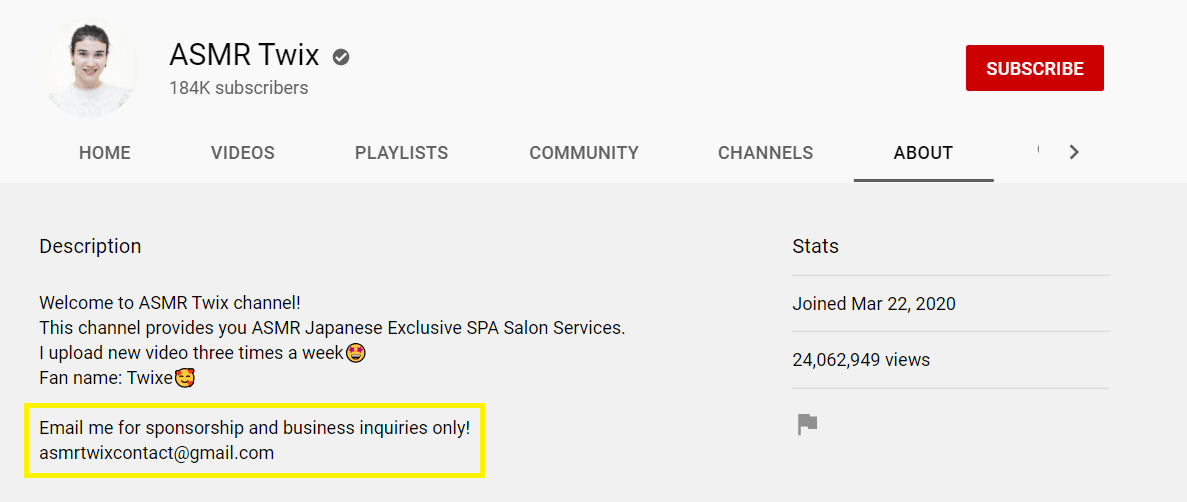The image size is (1187, 502).
Task: Switch to the VIDEOS tab
Action: 242,153
